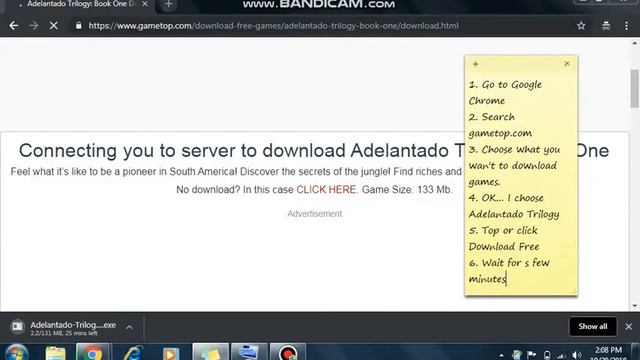Screen dimensions: 640x360
Task: Click the network signal tray icon
Action: [x=562, y=356]
